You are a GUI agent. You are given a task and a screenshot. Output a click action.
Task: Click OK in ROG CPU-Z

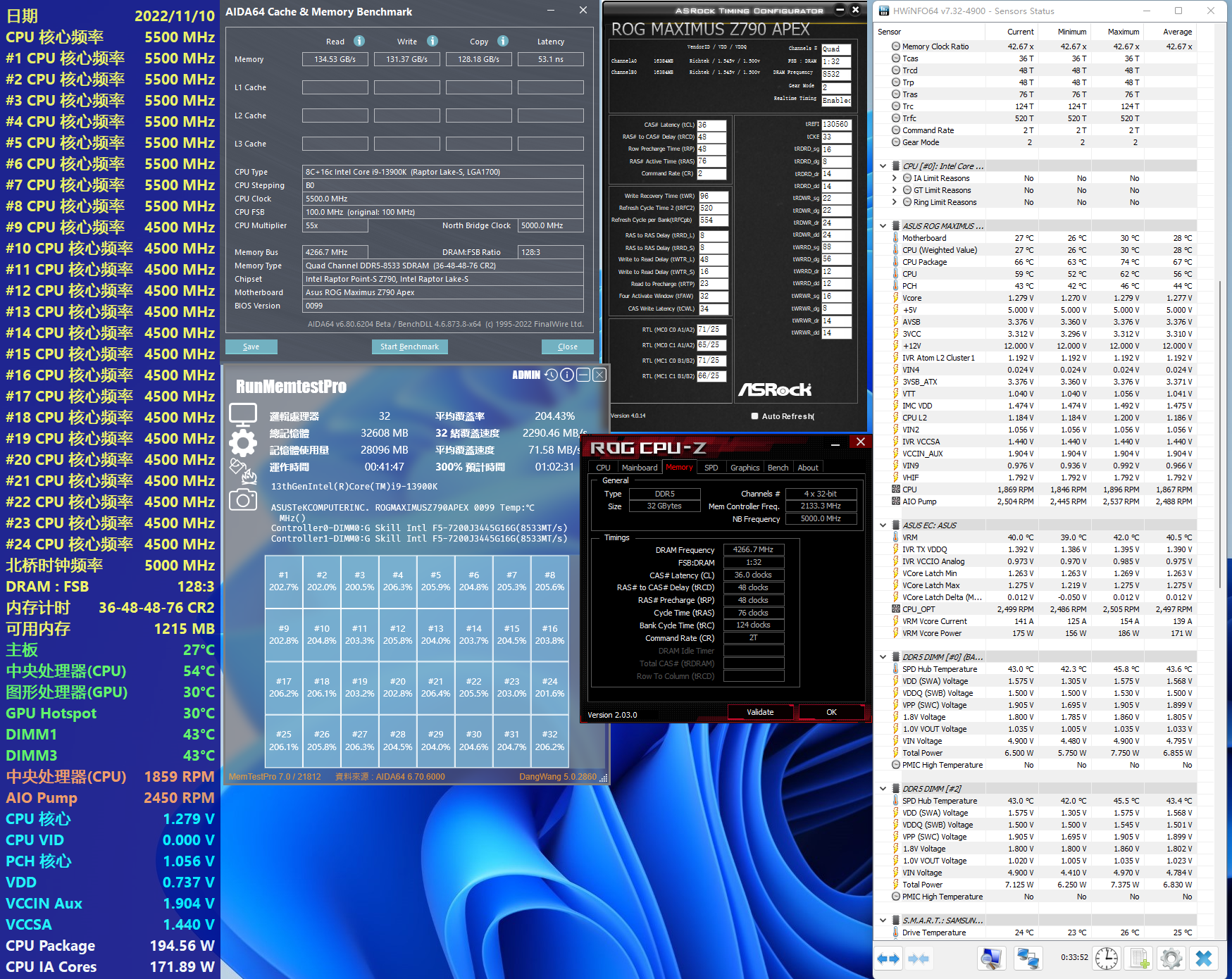(x=831, y=712)
